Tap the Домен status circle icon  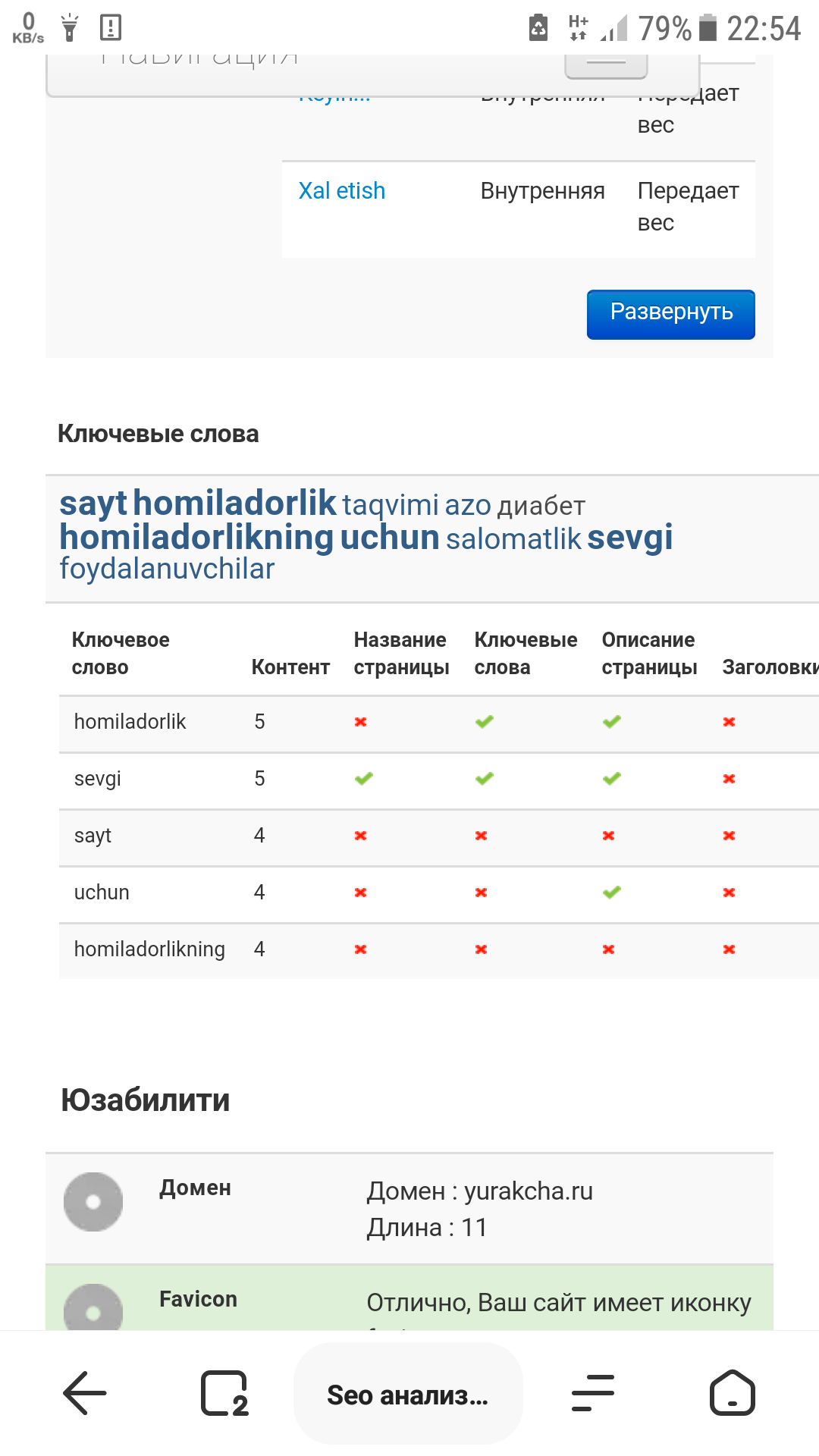coord(93,1202)
